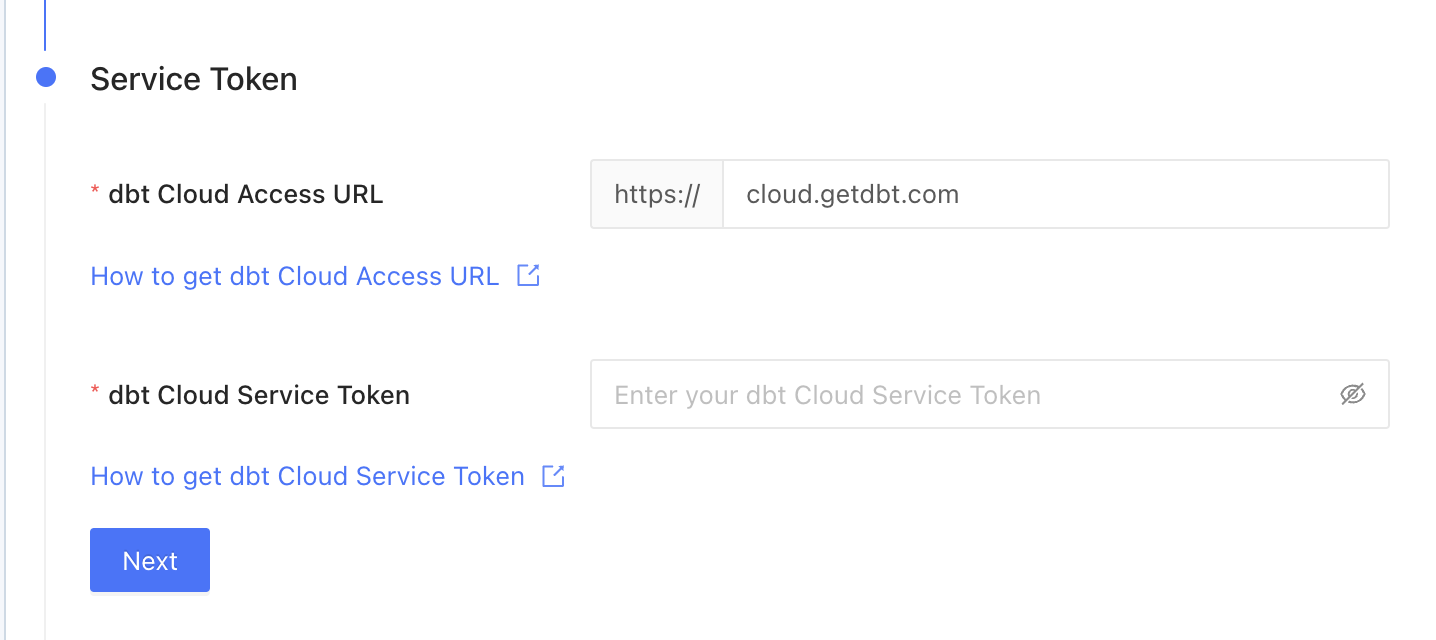Open How to get dbt Cloud Service Token

(308, 476)
